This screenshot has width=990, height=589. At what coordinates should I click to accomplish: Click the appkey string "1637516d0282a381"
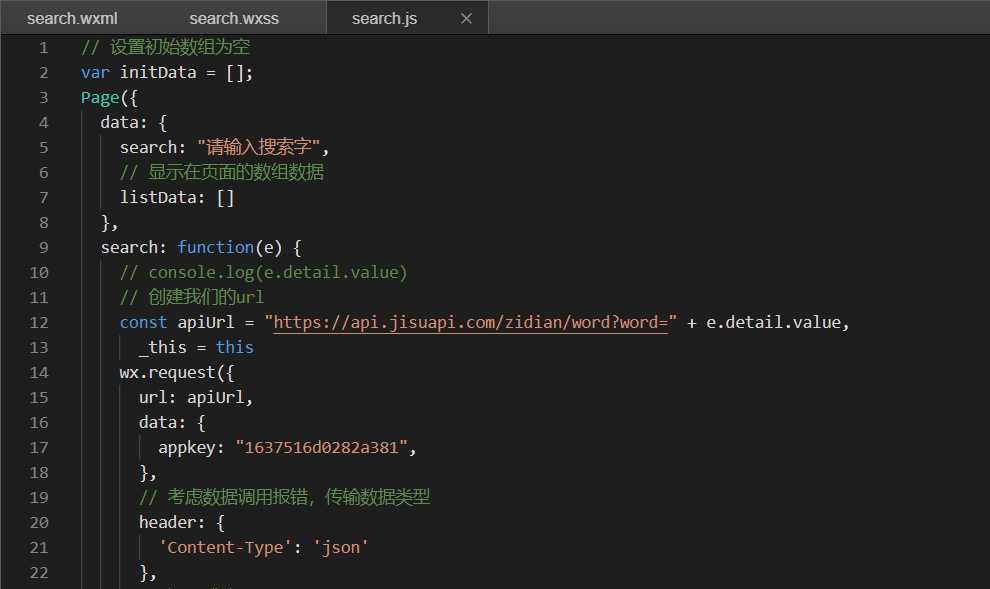coord(321,448)
